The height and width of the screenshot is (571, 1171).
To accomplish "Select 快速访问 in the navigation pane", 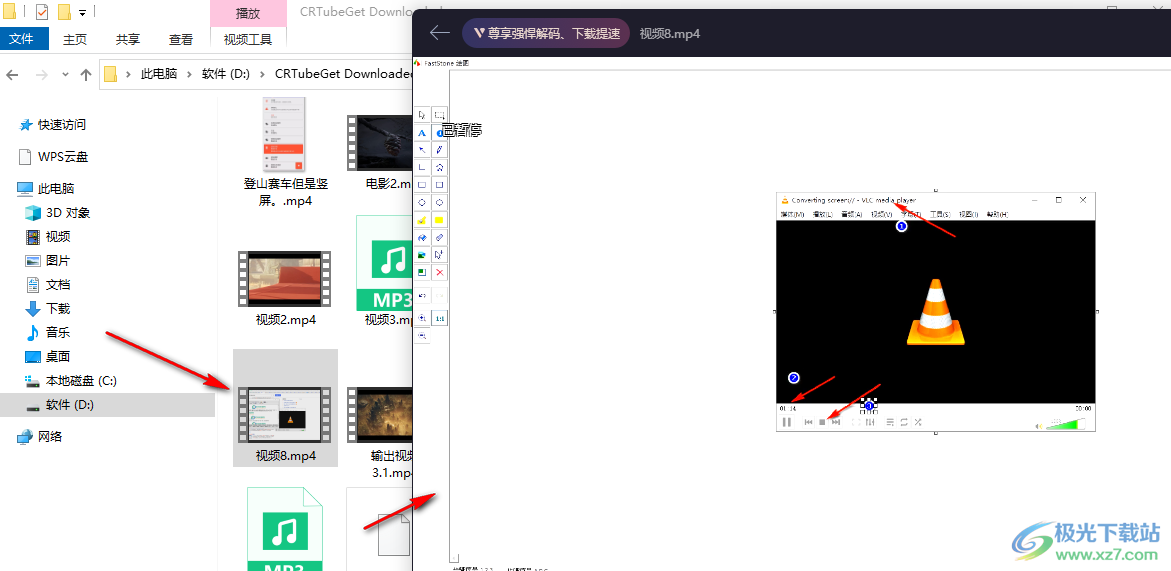I will click(52, 125).
